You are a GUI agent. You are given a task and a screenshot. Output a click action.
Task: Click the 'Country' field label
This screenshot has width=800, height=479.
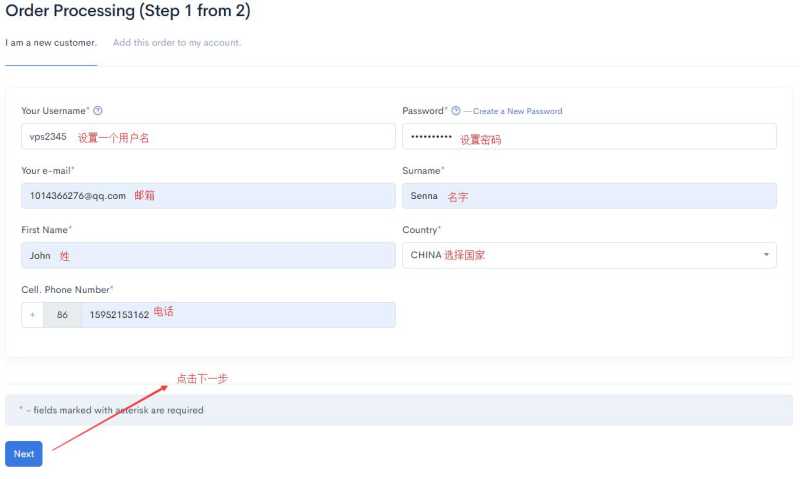421,230
